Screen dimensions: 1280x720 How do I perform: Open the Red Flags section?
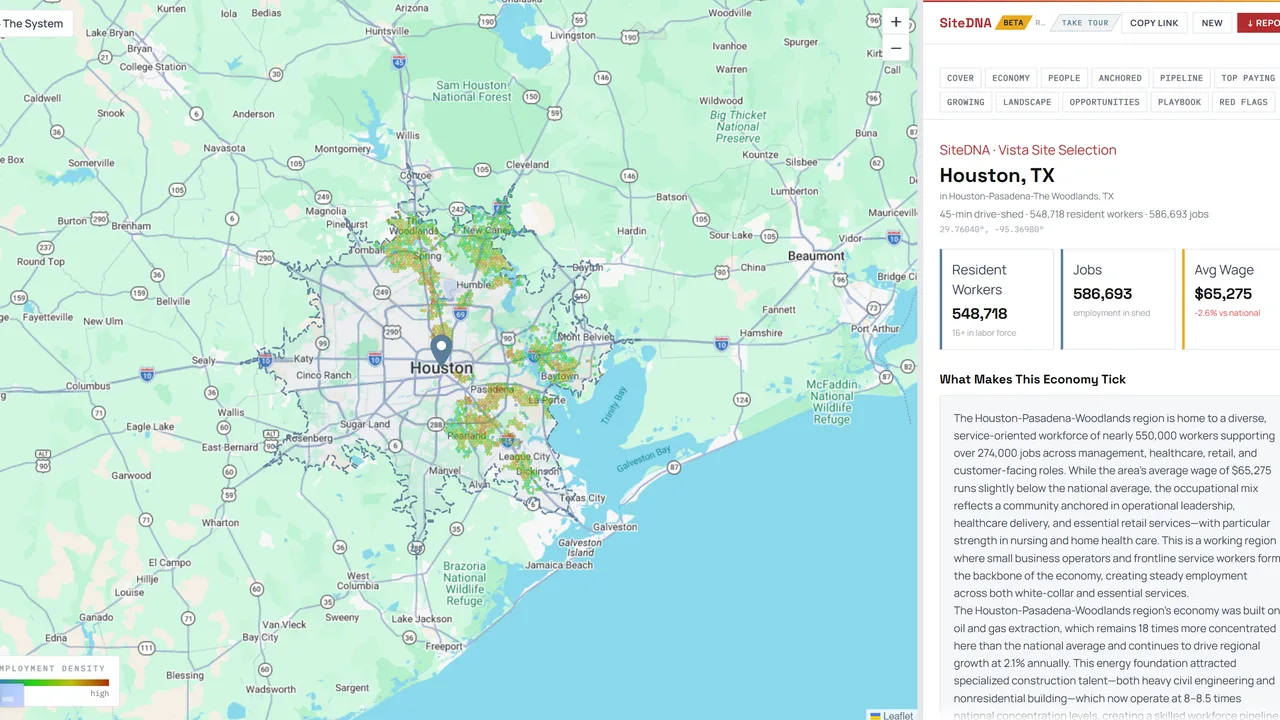pyautogui.click(x=1243, y=102)
